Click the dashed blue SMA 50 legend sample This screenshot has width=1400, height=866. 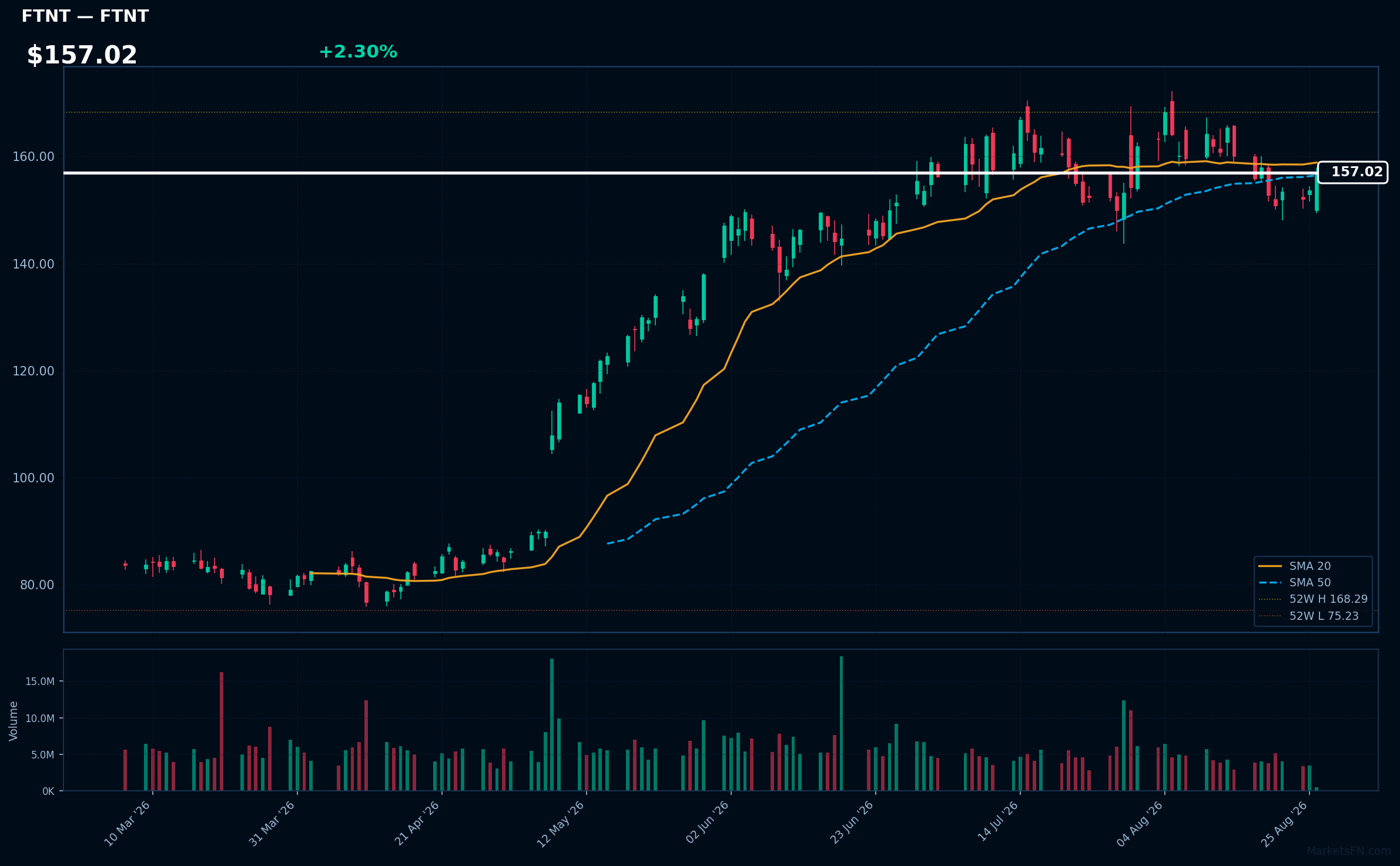(1270, 582)
